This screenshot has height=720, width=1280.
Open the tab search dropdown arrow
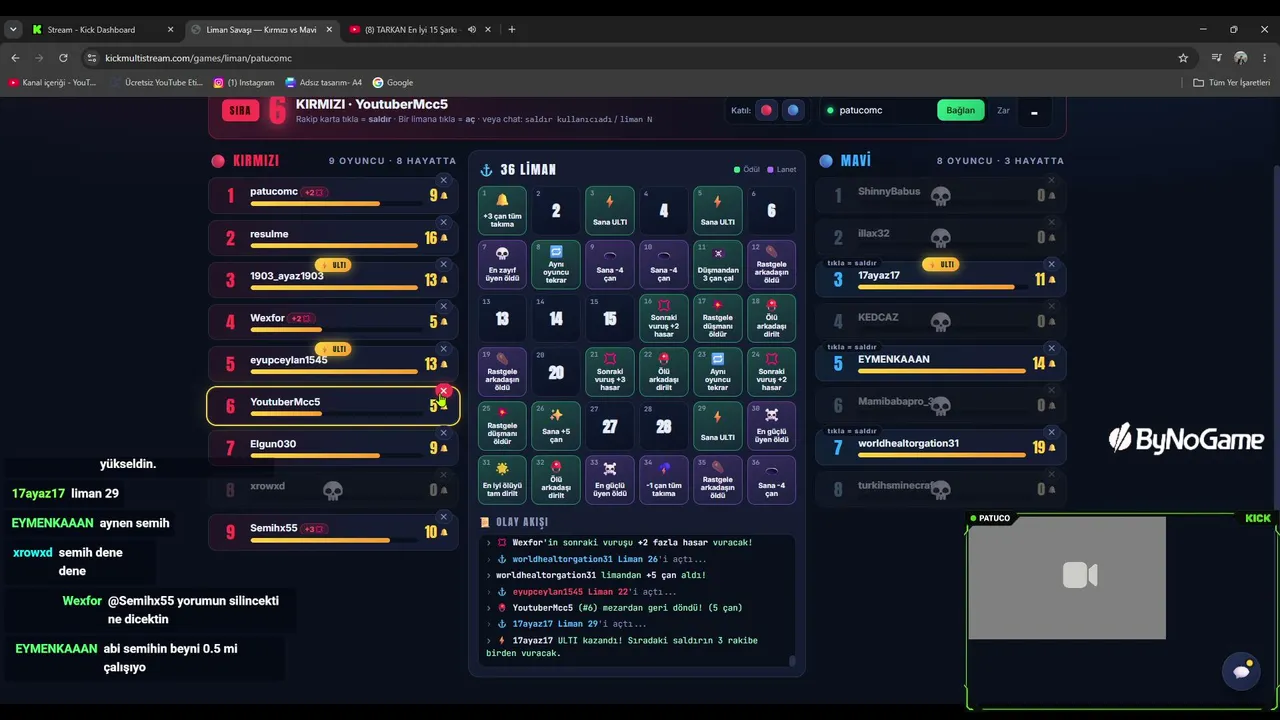pos(13,30)
